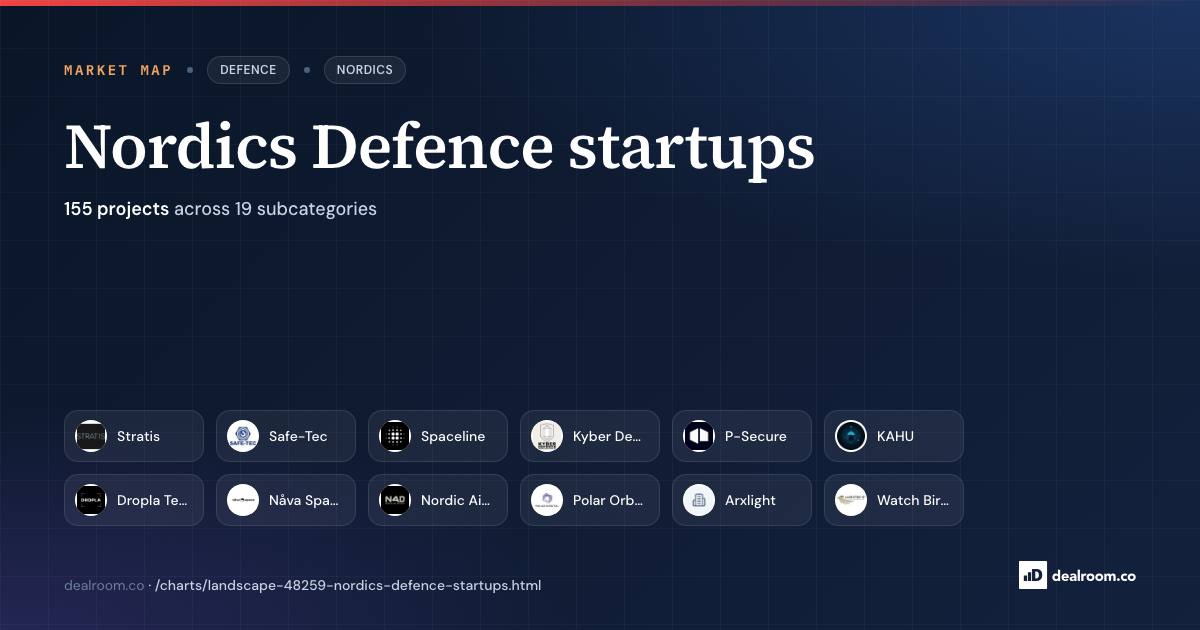This screenshot has width=1200, height=630.
Task: Open the Polar Orb... company name
Action: point(608,500)
